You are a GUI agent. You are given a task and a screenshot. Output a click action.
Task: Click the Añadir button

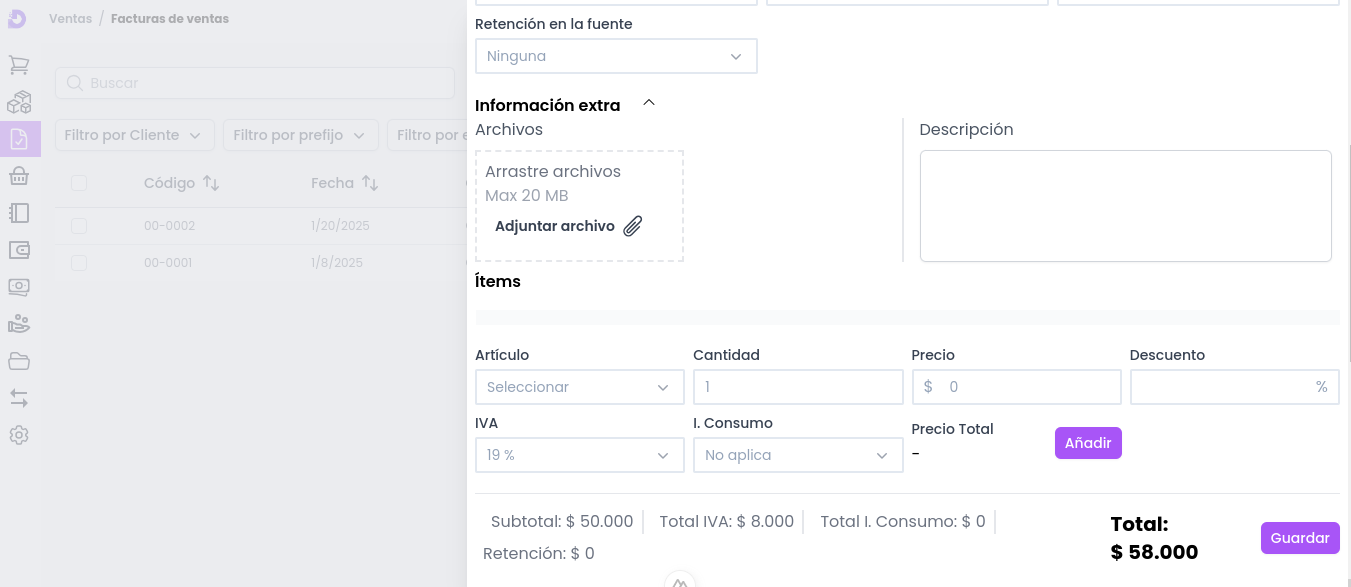pos(1088,443)
